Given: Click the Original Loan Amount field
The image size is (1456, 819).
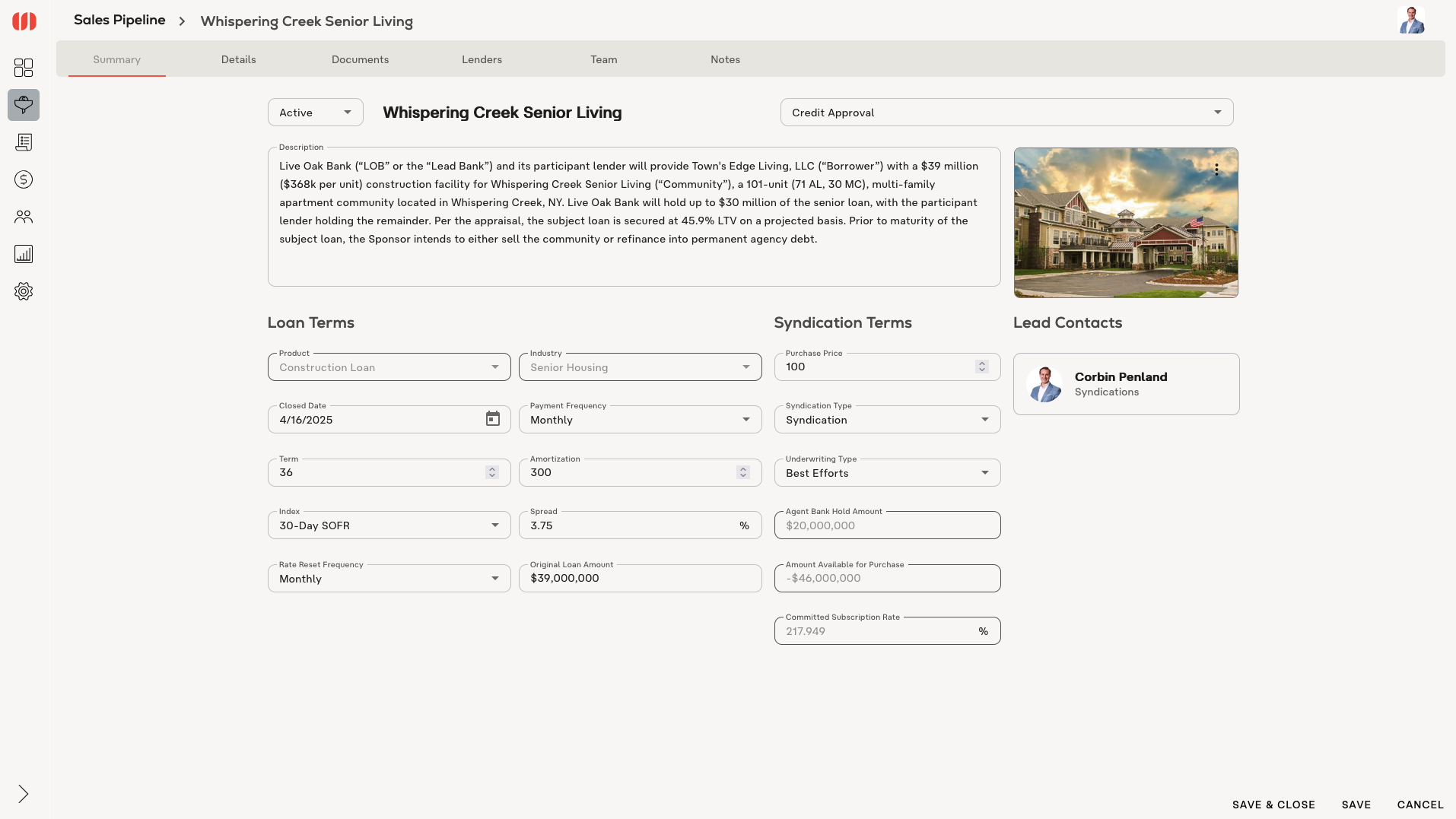Looking at the screenshot, I should point(641,579).
